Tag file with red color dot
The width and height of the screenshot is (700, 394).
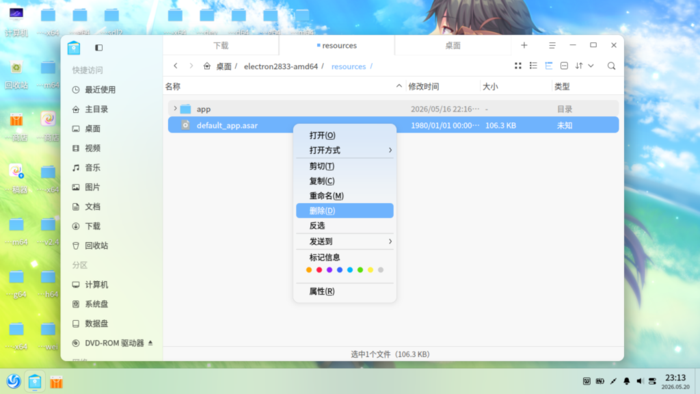[319, 270]
